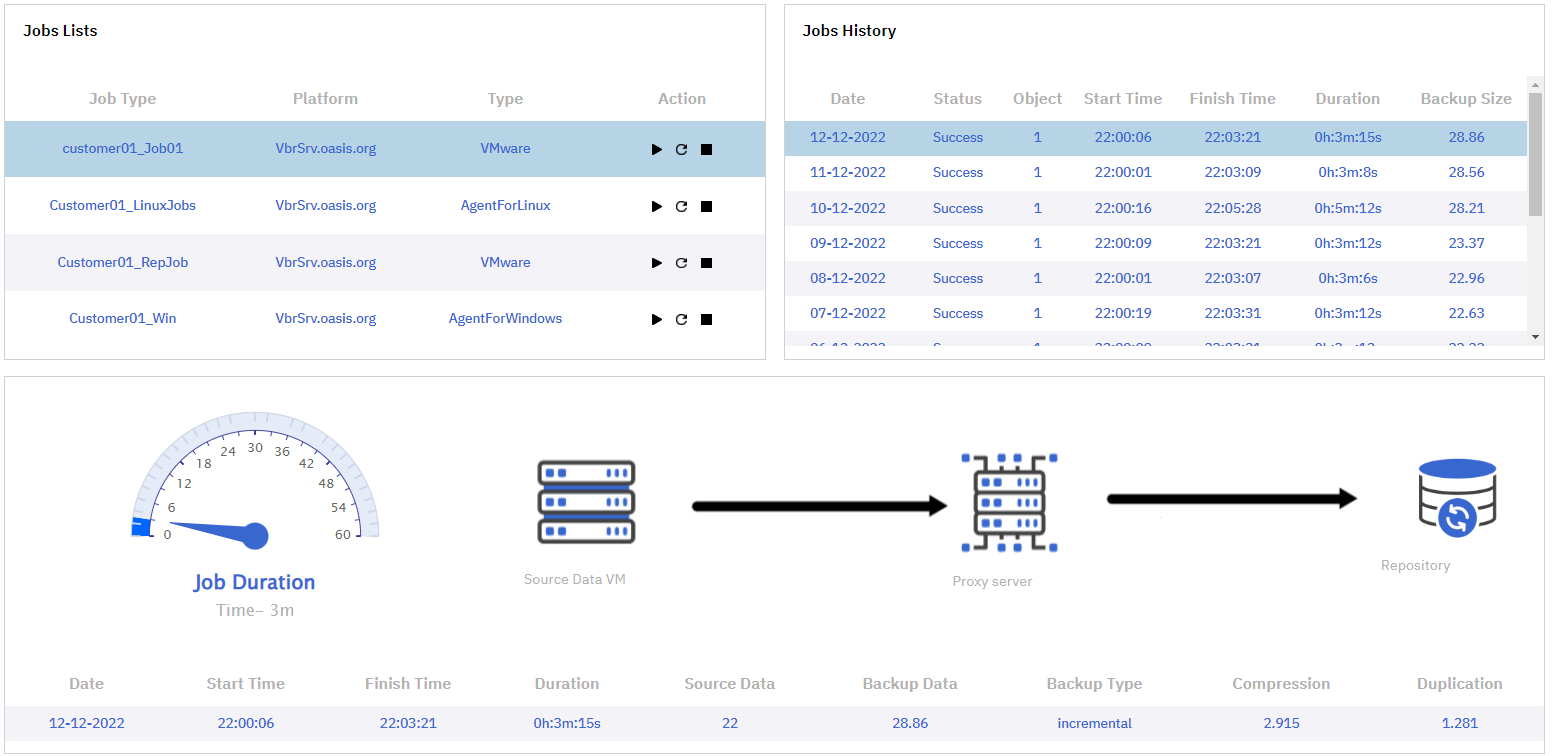This screenshot has height=756, width=1552.
Task: Start the Customer01_LinuxJobs job
Action: (657, 207)
